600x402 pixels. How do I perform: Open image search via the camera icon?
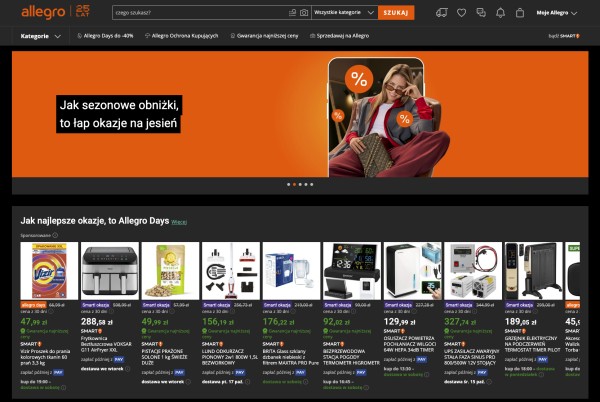304,13
